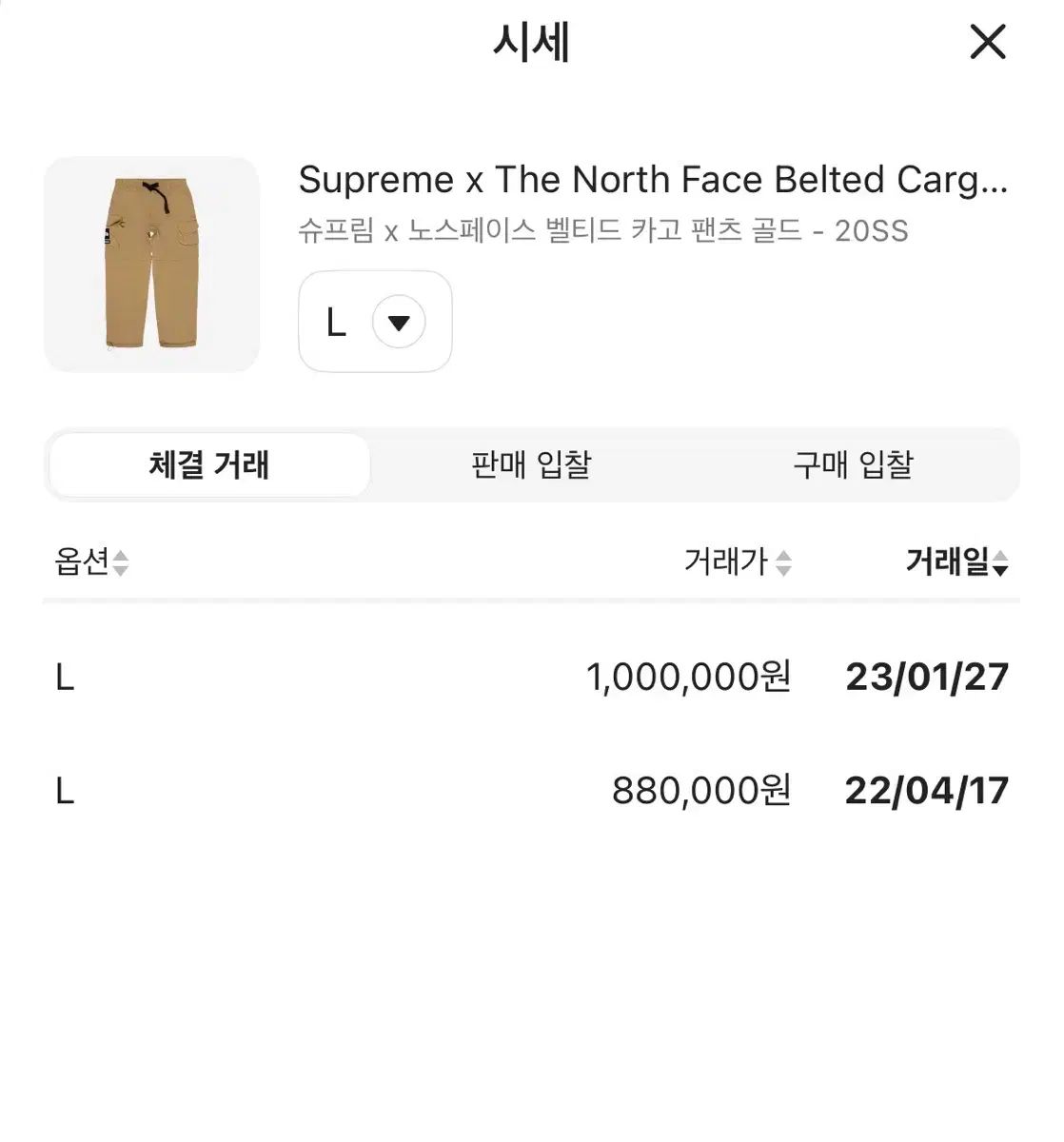The width and height of the screenshot is (1064, 1142).
Task: Close the 시세 price panel
Action: pos(987,42)
